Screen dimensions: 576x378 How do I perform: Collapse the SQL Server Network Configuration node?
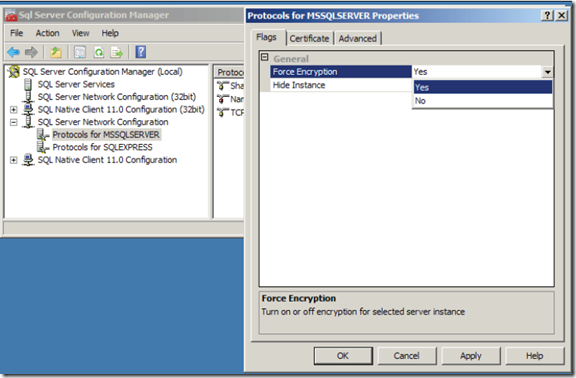point(14,122)
